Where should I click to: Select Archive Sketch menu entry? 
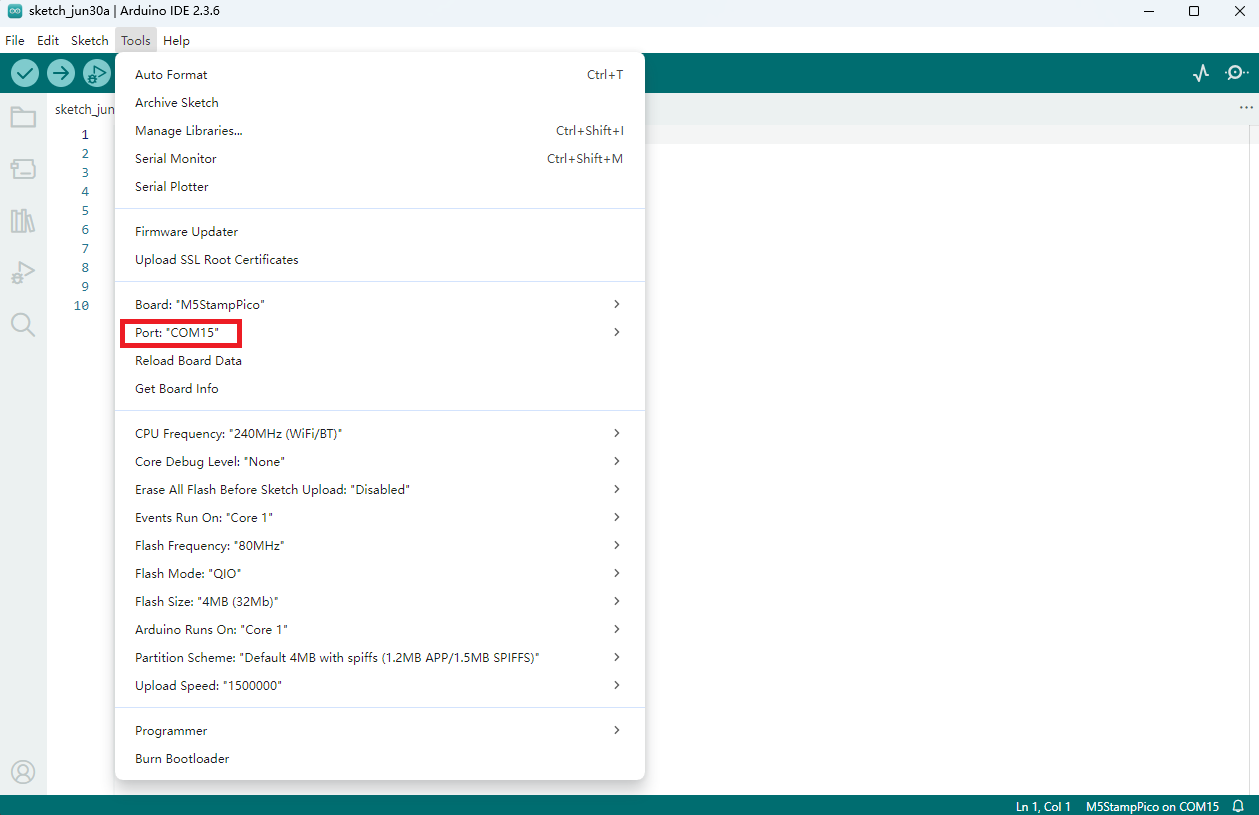coord(380,102)
